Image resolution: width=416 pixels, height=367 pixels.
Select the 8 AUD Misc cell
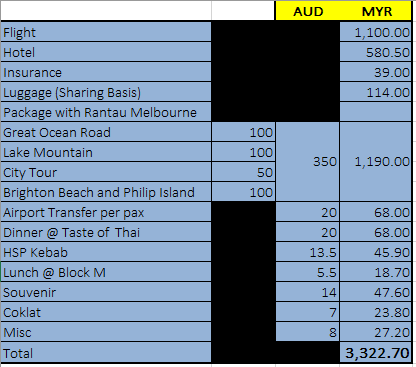tap(308, 332)
